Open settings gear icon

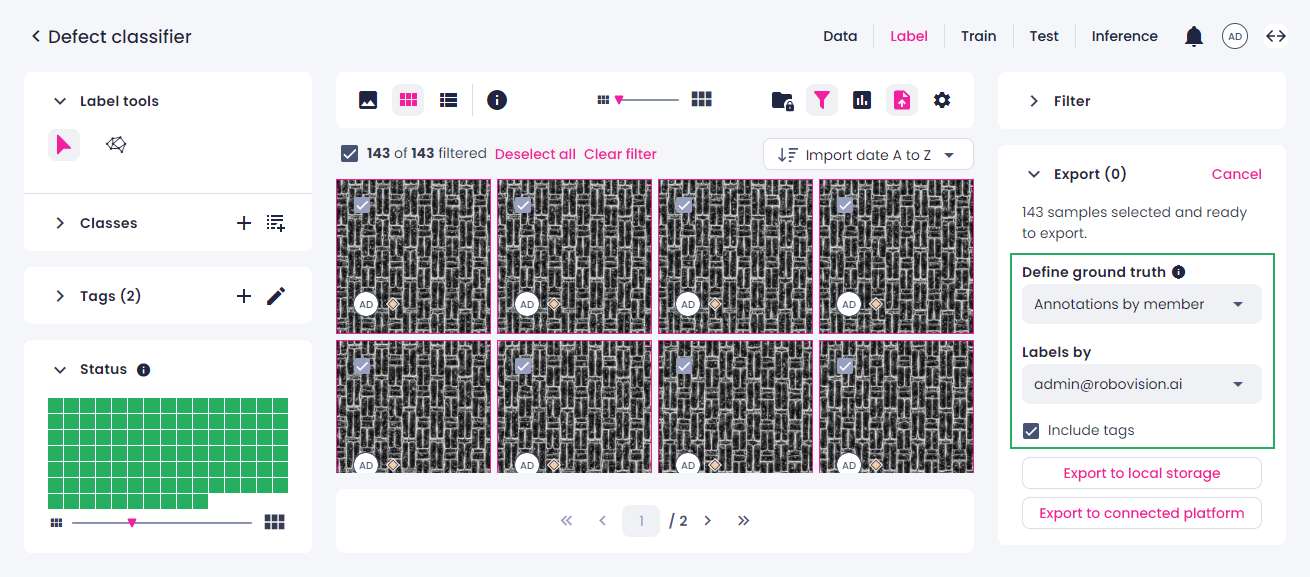[942, 100]
